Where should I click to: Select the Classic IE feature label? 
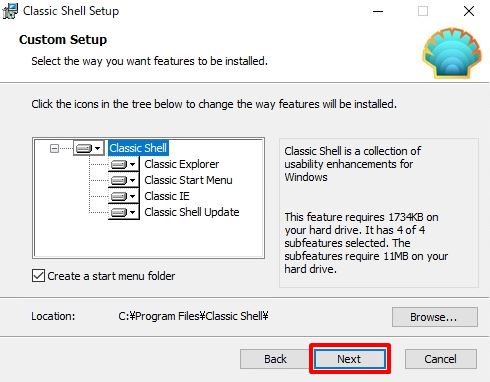pos(167,196)
